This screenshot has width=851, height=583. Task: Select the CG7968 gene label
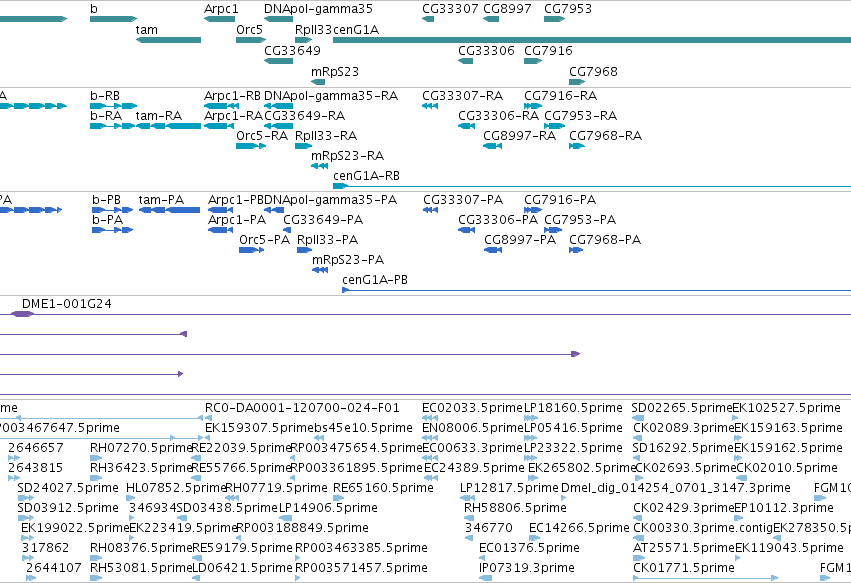pos(593,72)
